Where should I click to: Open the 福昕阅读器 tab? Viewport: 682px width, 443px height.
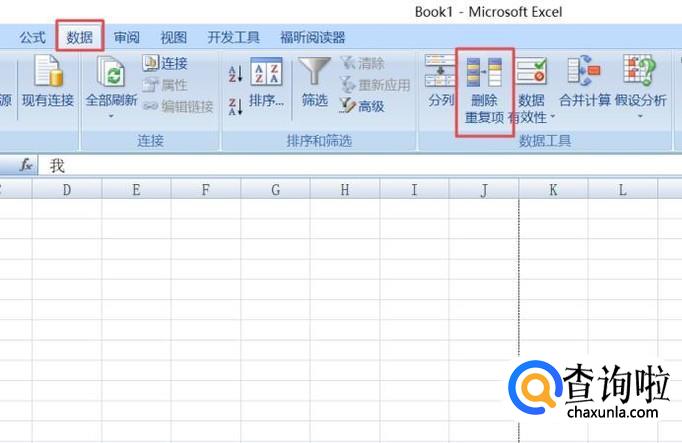click(313, 38)
